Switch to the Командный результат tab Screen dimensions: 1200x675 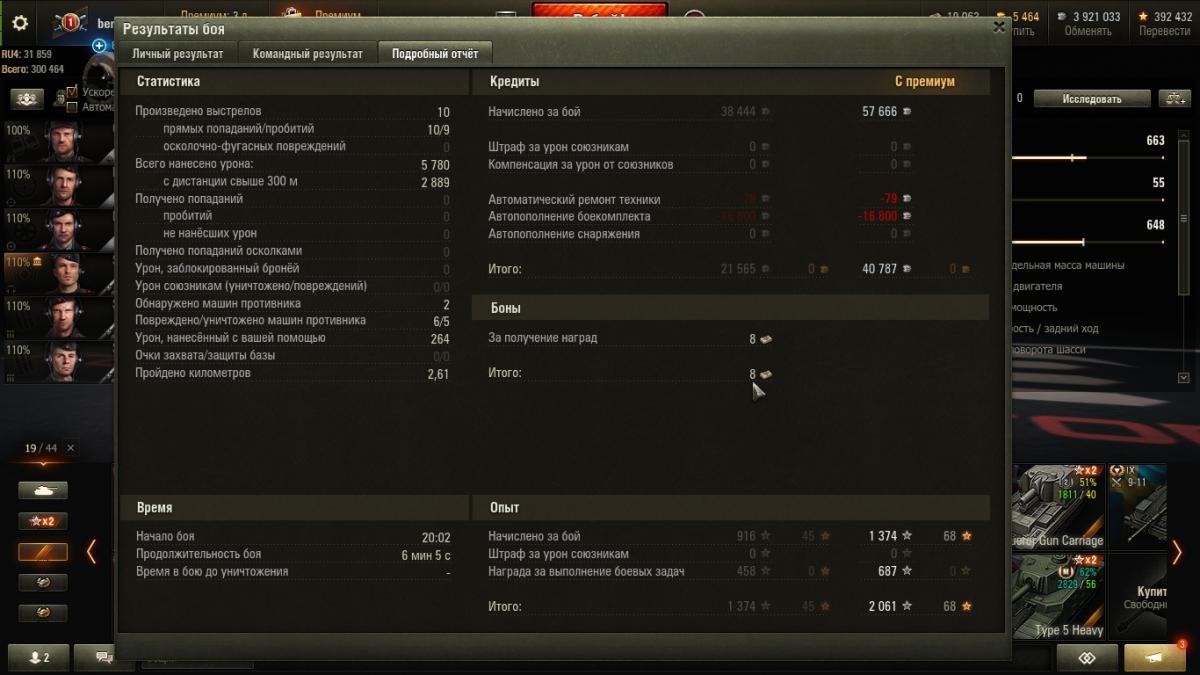coord(307,53)
